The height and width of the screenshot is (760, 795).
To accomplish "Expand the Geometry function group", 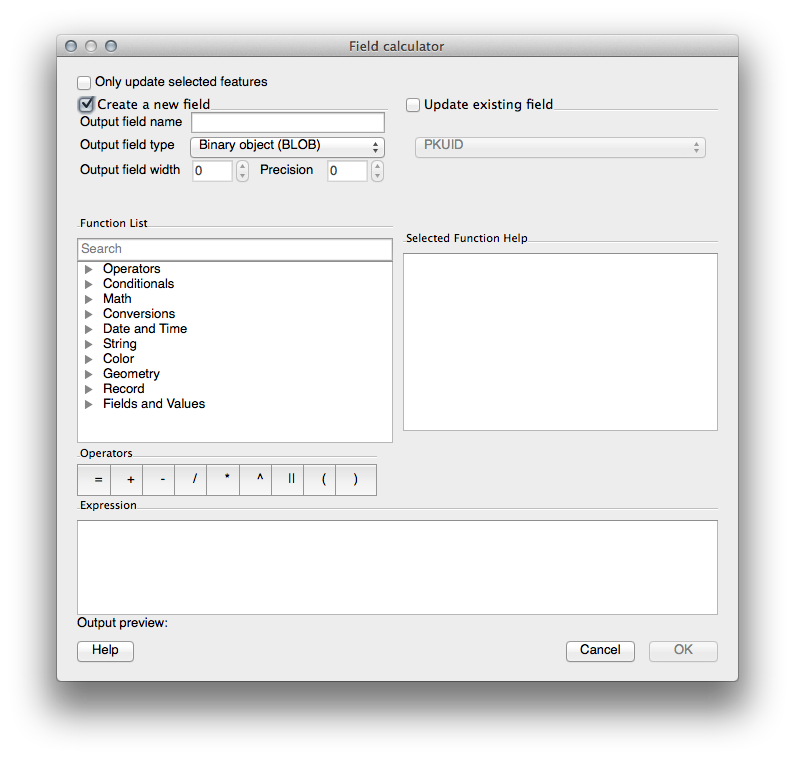I will point(89,374).
